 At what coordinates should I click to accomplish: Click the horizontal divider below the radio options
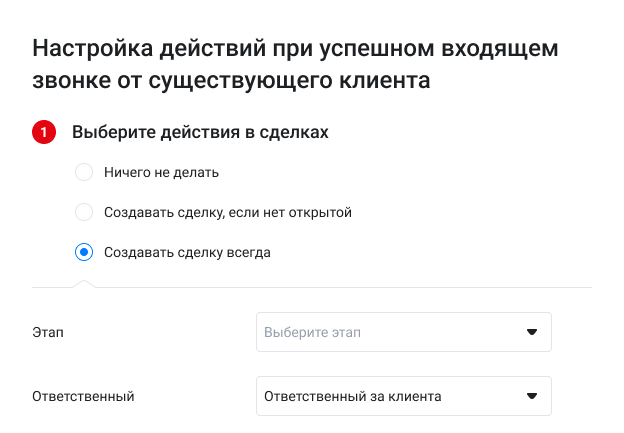click(340, 288)
